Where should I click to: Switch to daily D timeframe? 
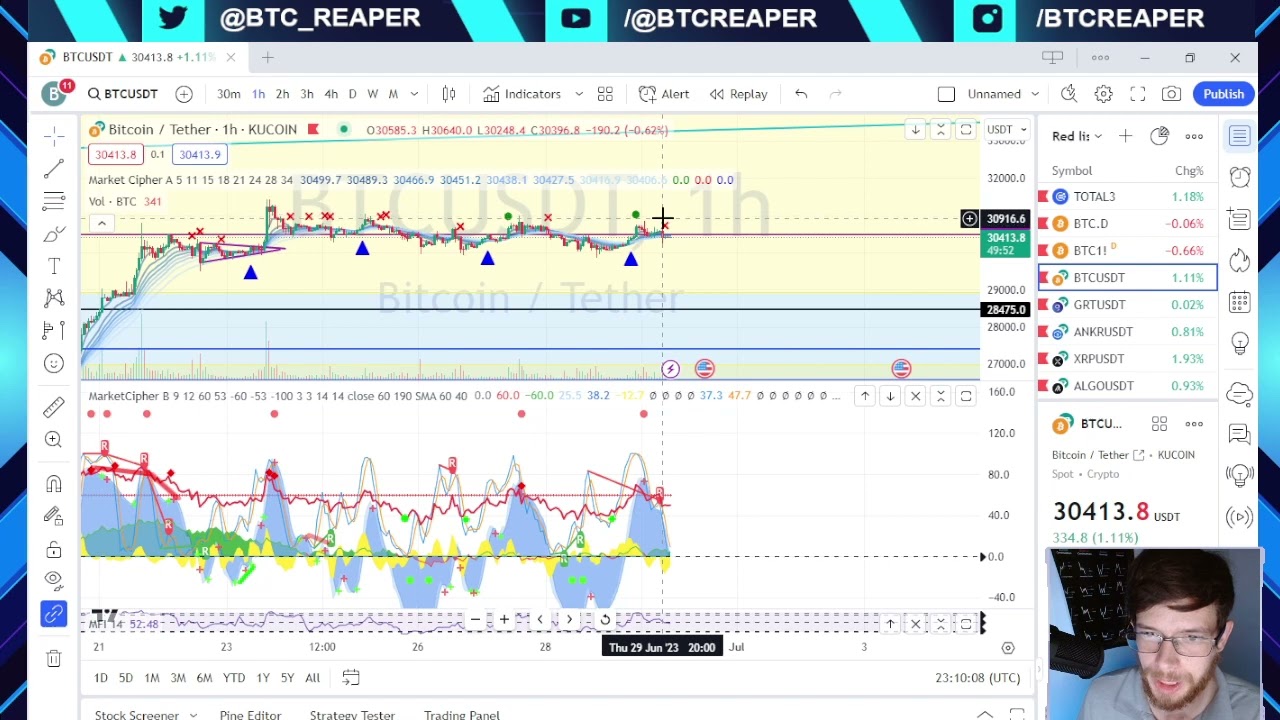(352, 94)
